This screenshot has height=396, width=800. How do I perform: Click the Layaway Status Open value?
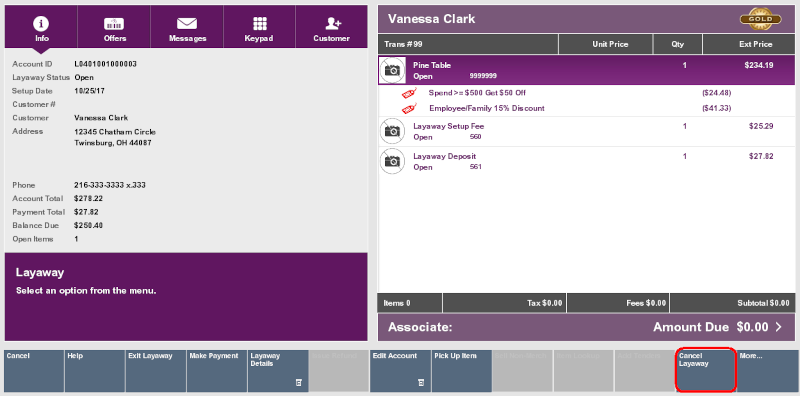point(84,78)
